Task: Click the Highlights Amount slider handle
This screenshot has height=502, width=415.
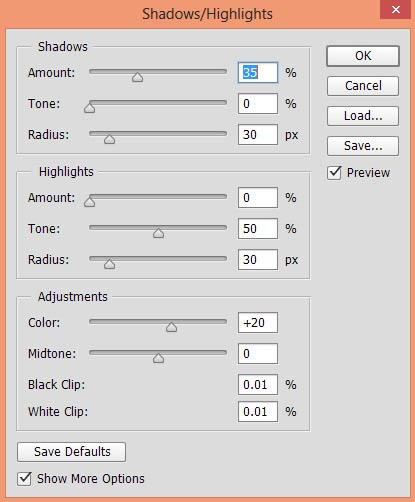Action: pyautogui.click(x=89, y=202)
